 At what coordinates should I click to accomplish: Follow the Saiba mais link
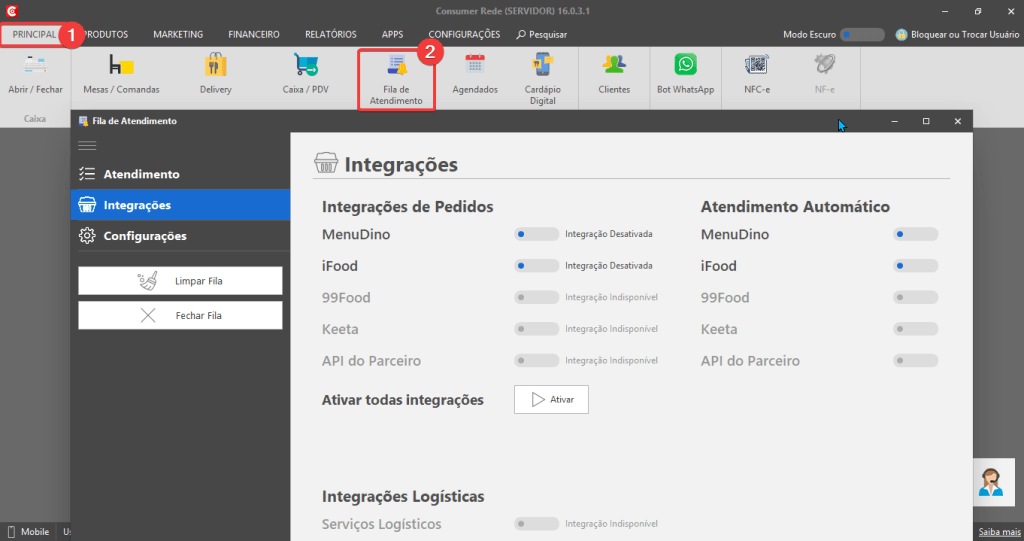(x=999, y=532)
